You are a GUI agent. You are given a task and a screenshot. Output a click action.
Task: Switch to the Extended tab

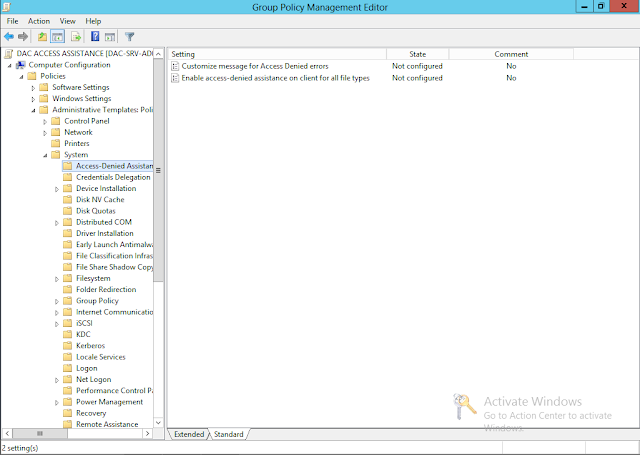pos(189,434)
